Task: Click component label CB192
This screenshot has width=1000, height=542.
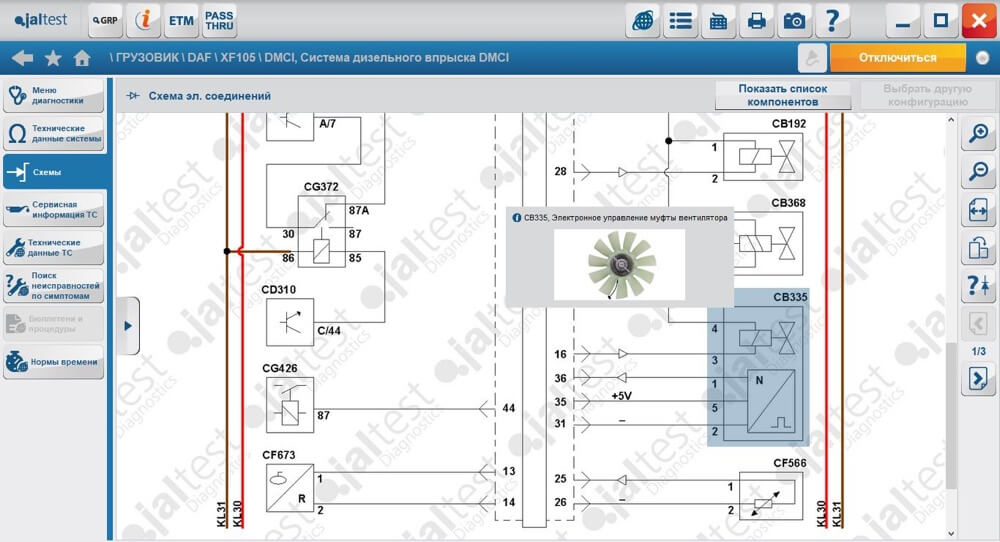Action: (x=789, y=124)
